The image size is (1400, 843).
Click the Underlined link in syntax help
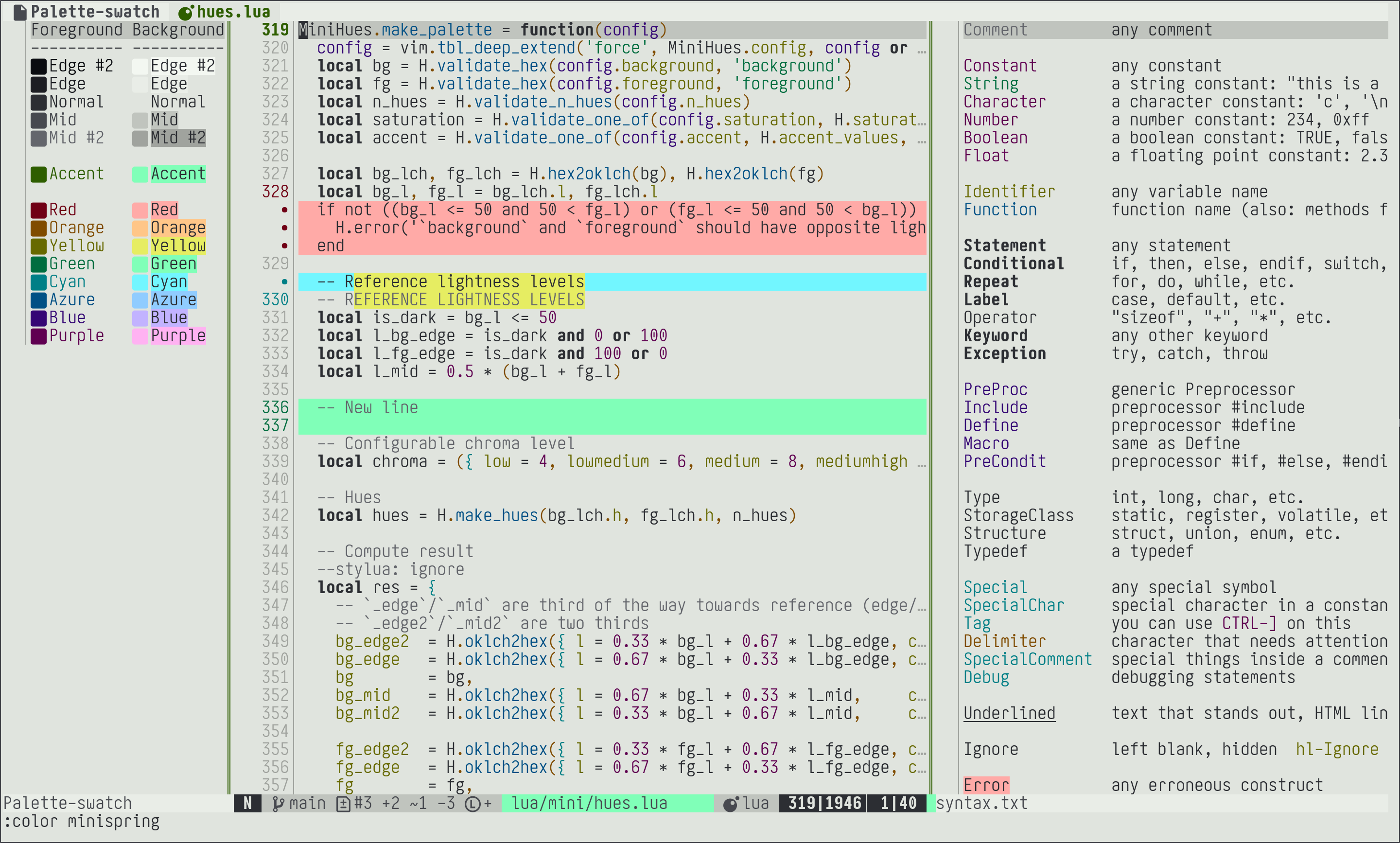(1009, 714)
